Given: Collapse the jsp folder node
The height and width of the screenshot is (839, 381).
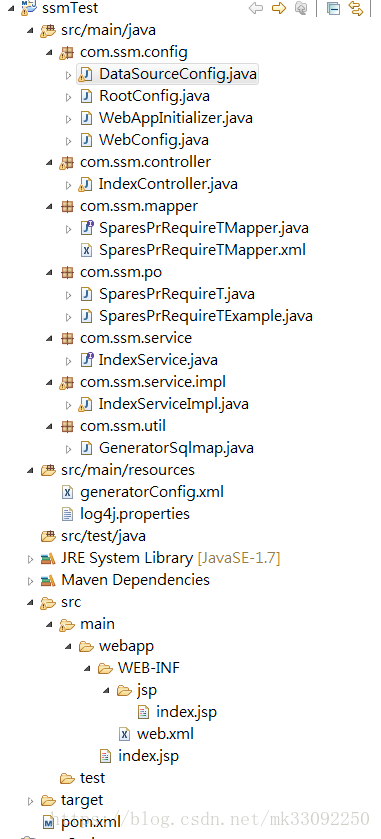Looking at the screenshot, I should 106,691.
